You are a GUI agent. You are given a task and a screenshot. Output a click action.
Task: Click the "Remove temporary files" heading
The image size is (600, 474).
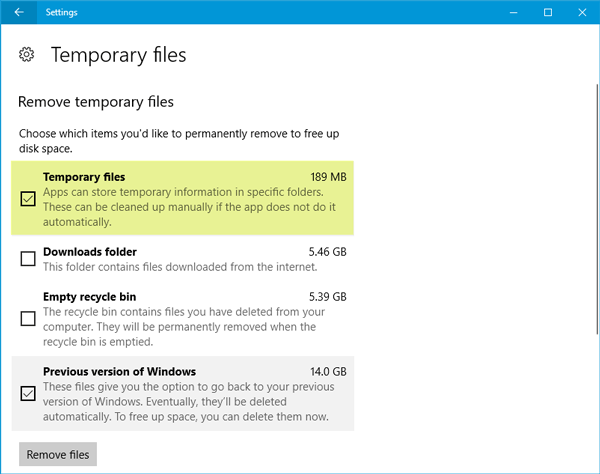click(96, 102)
